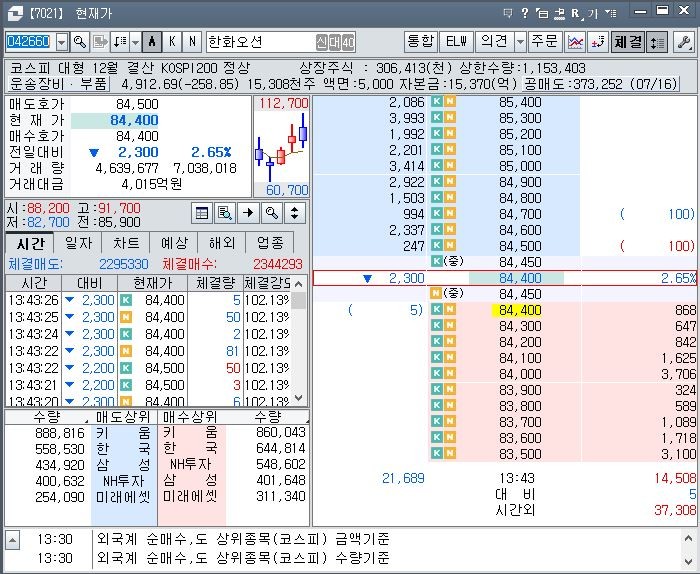Viewport: 700px width, 574px height.
Task: Click the greyed document-arrow icon beside search
Action: coord(100,42)
